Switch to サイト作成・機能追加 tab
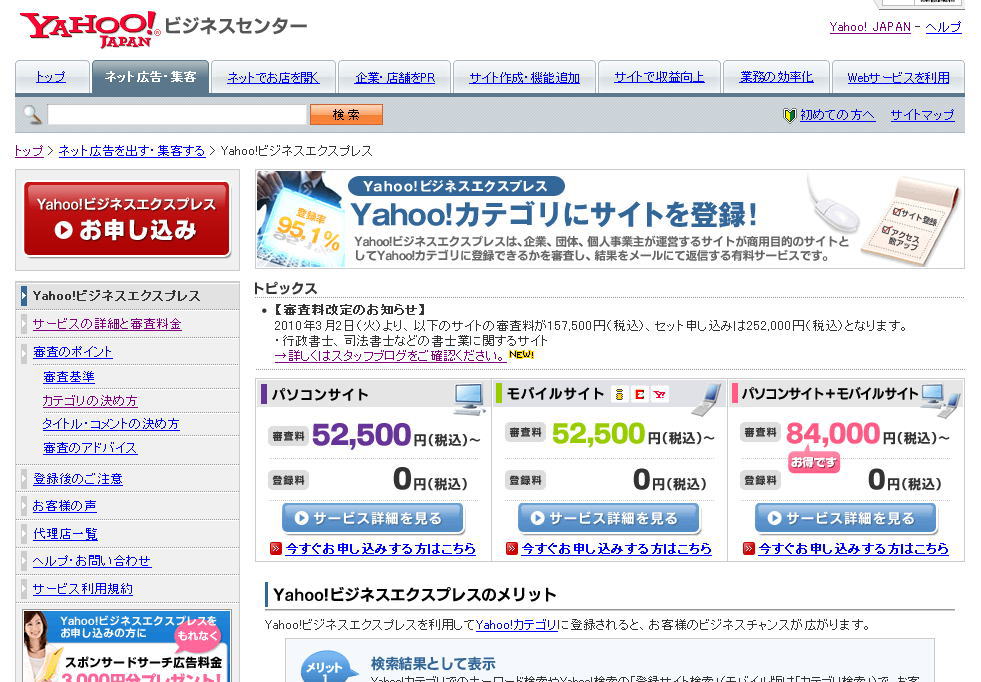The height and width of the screenshot is (682, 981). pyautogui.click(x=524, y=77)
